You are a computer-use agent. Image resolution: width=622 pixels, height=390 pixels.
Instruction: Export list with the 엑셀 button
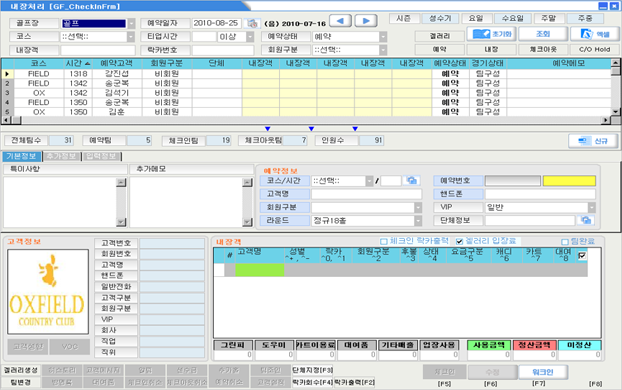point(595,34)
